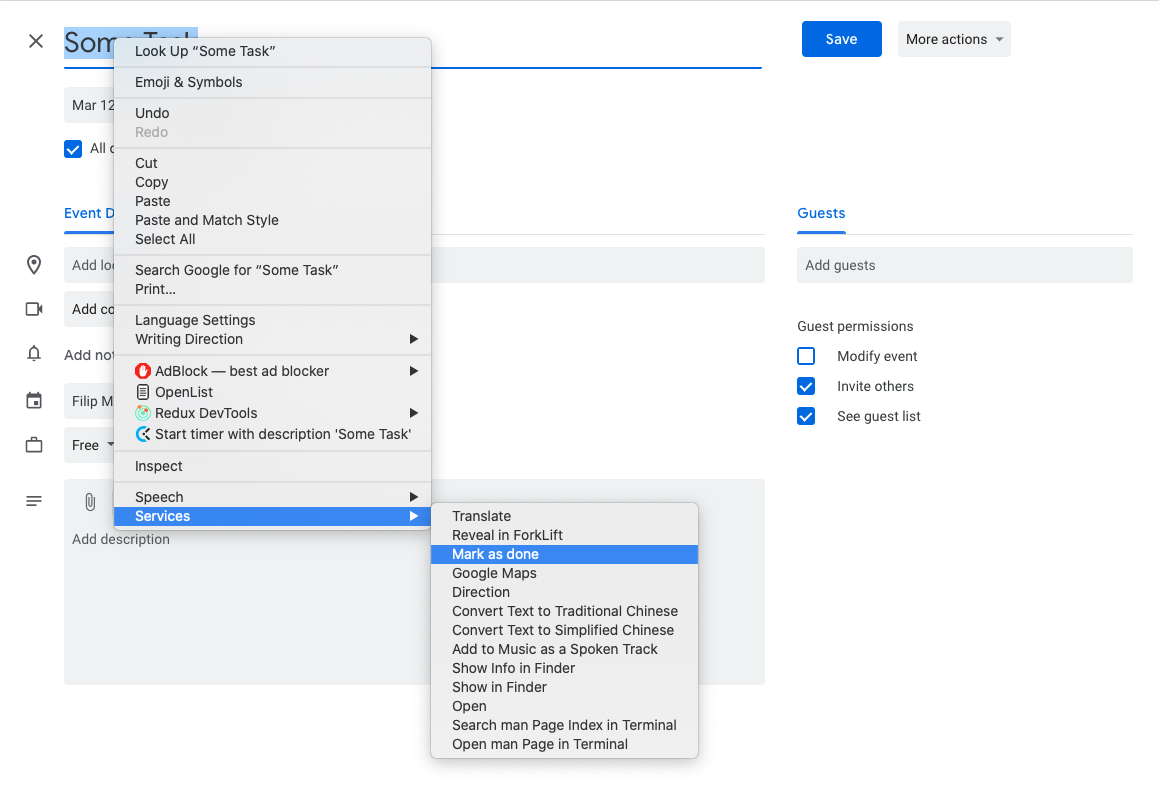Close the event editor with X icon
1159x791 pixels.
point(36,41)
